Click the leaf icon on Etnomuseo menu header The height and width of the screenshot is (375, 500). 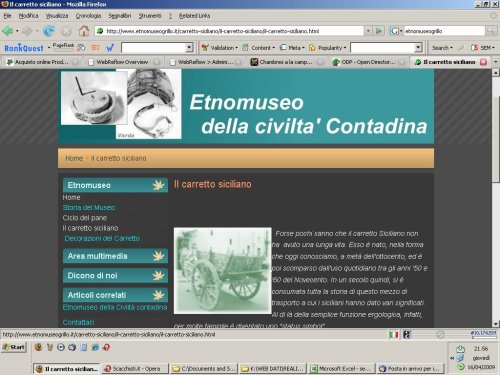point(158,185)
